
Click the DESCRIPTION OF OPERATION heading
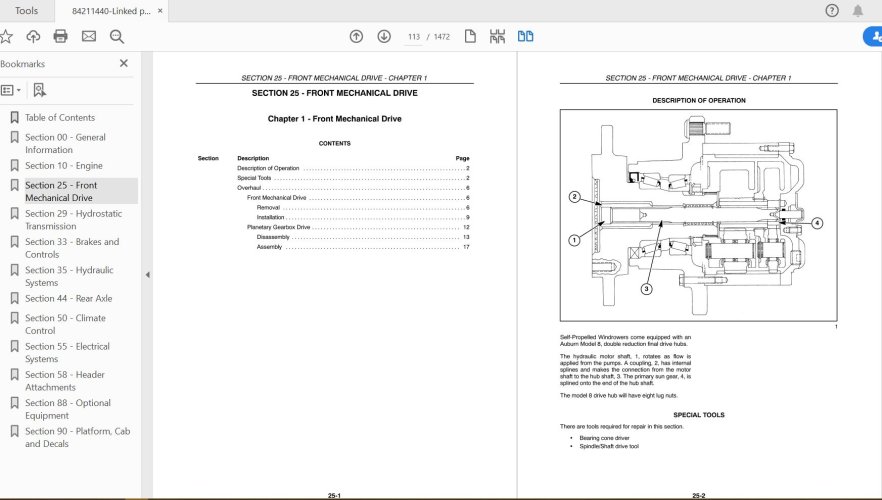click(699, 101)
